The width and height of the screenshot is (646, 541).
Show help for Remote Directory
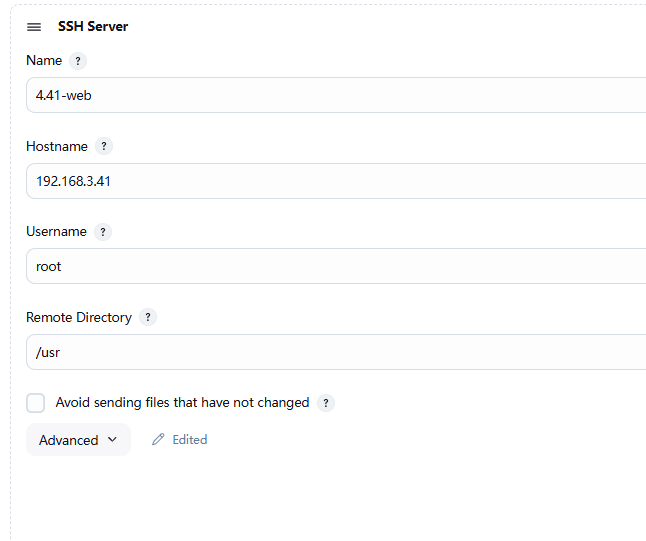[x=148, y=318]
